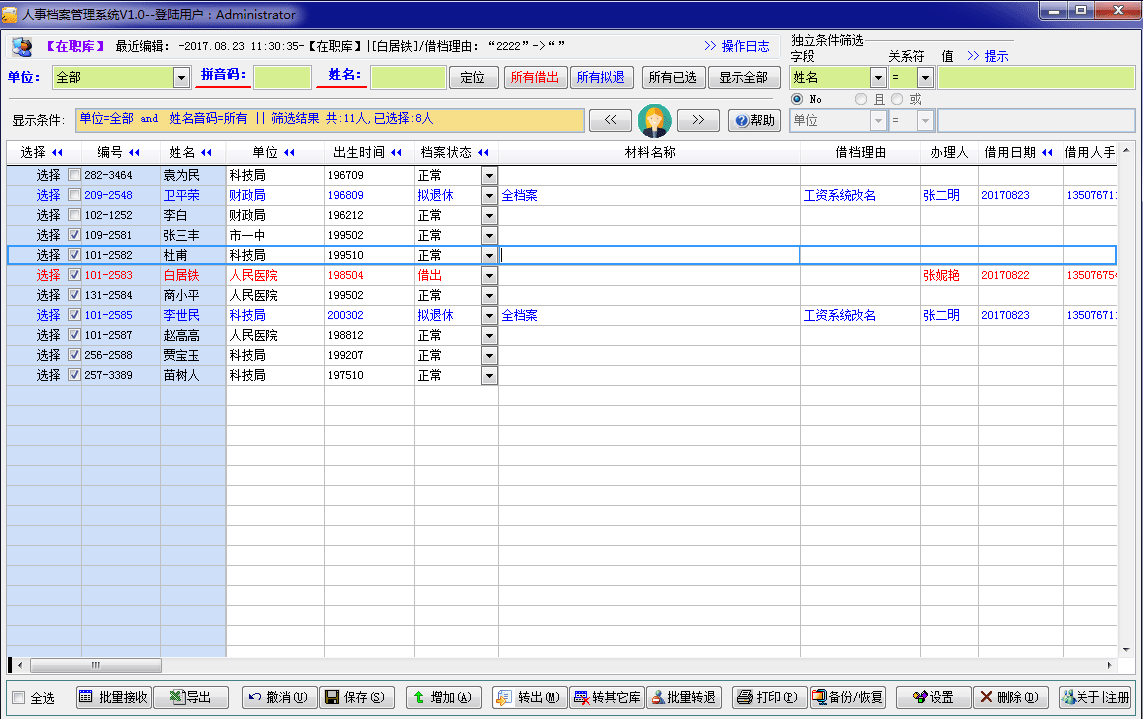Click 显示全部 show all button
This screenshot has width=1143, height=719.
744,77
